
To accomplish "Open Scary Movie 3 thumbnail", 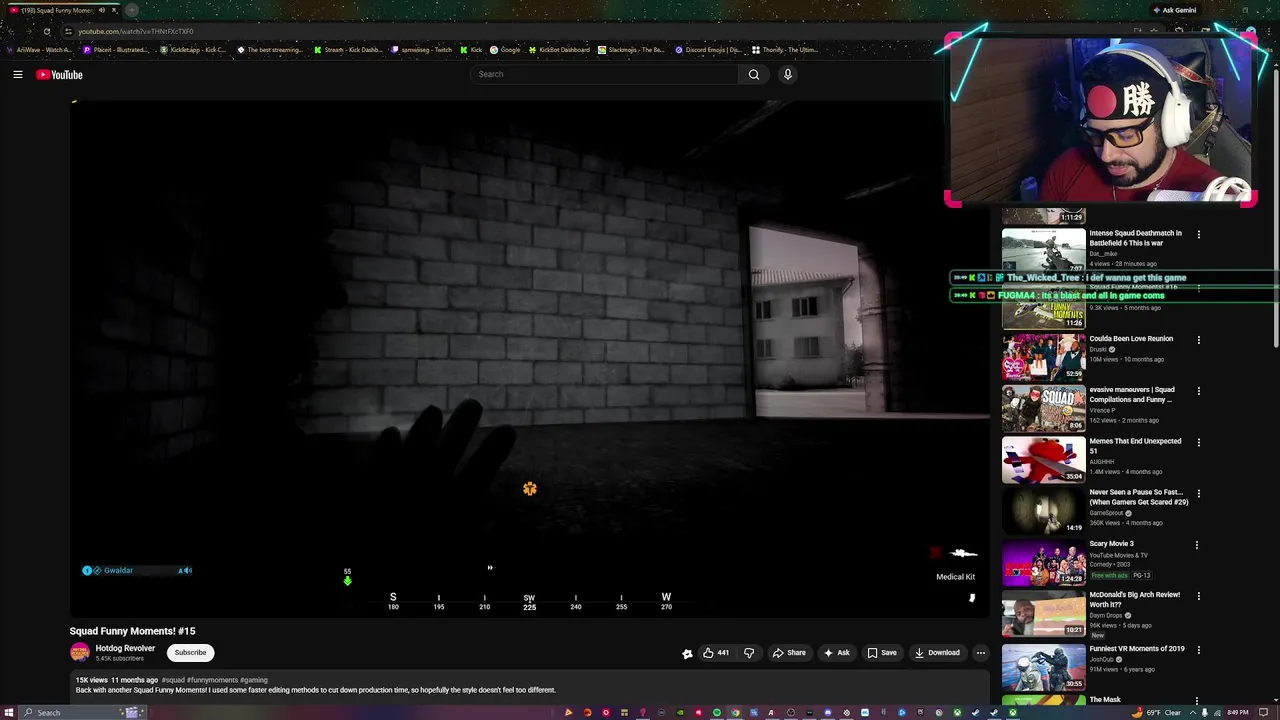I will 1043,562.
